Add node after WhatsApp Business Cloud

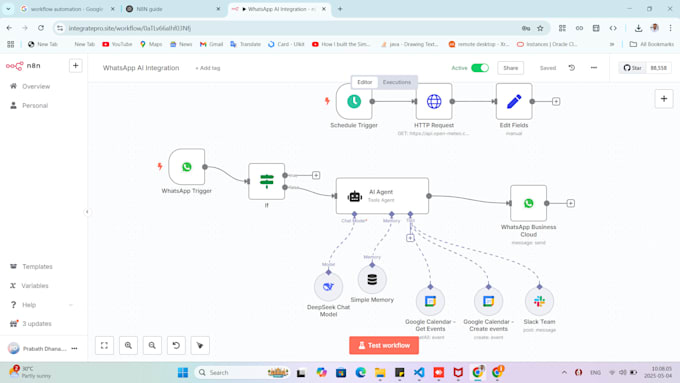[x=571, y=203]
